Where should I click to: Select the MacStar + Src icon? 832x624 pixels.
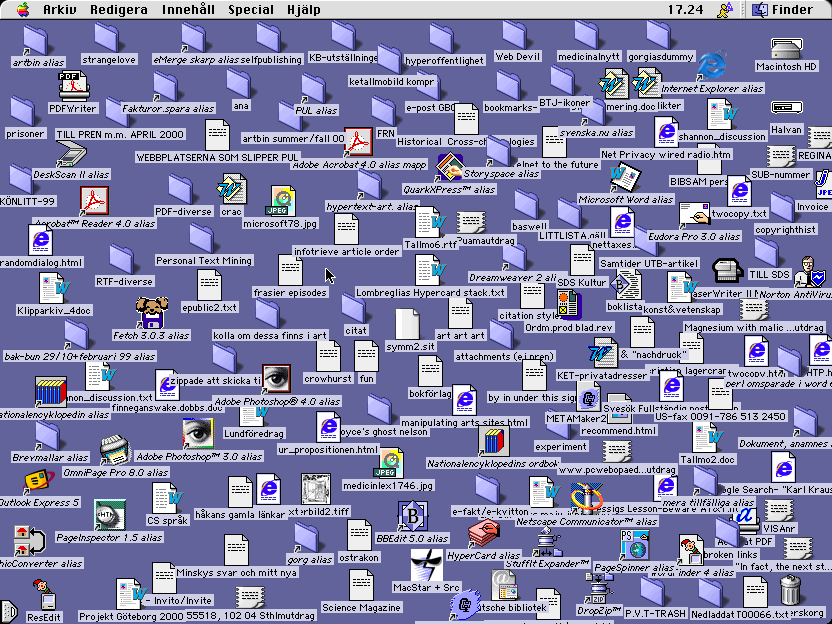coord(426,565)
